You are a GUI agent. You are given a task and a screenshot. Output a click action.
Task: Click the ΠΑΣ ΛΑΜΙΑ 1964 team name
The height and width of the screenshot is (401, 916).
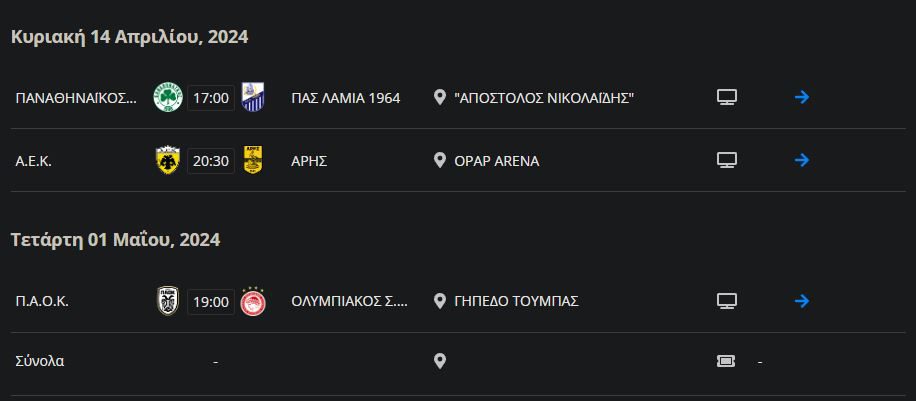pyautogui.click(x=346, y=98)
